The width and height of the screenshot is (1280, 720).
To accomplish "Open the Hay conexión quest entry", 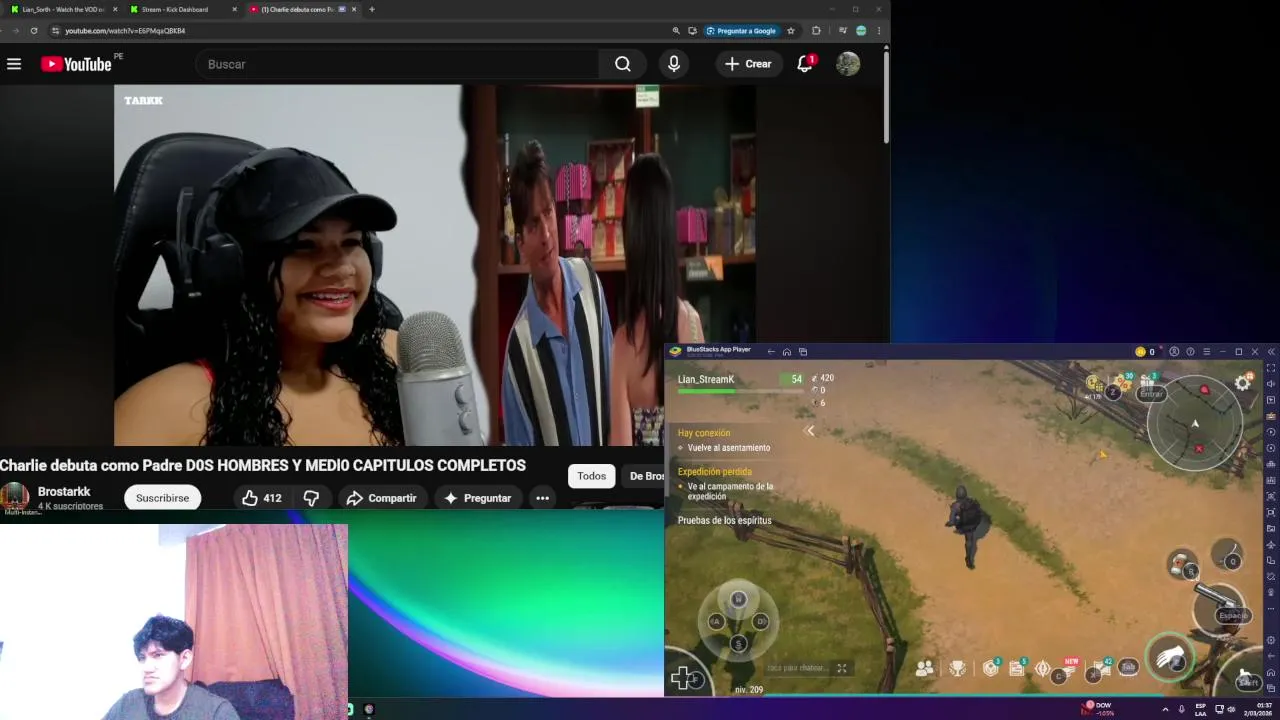I will pos(704,433).
